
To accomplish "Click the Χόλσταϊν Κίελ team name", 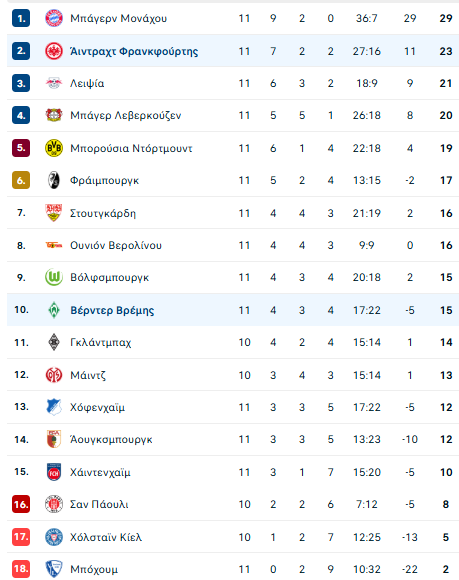I will pyautogui.click(x=106, y=537).
